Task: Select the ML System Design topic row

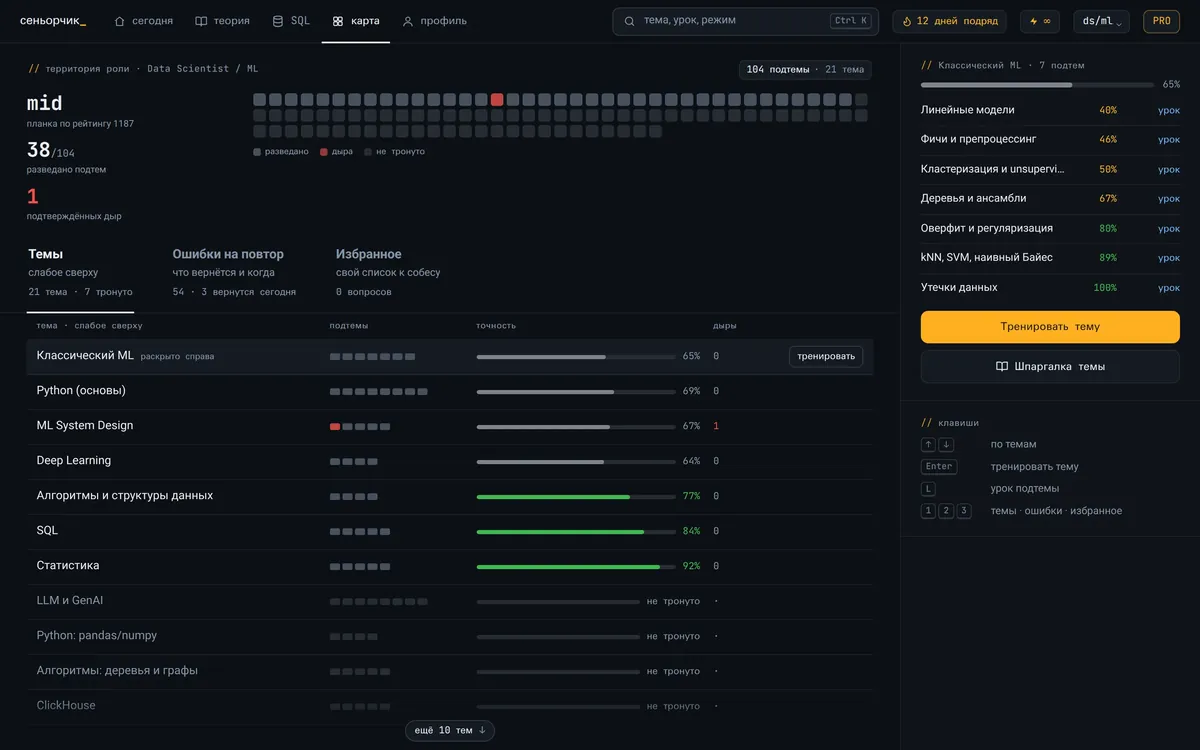Action: point(450,426)
